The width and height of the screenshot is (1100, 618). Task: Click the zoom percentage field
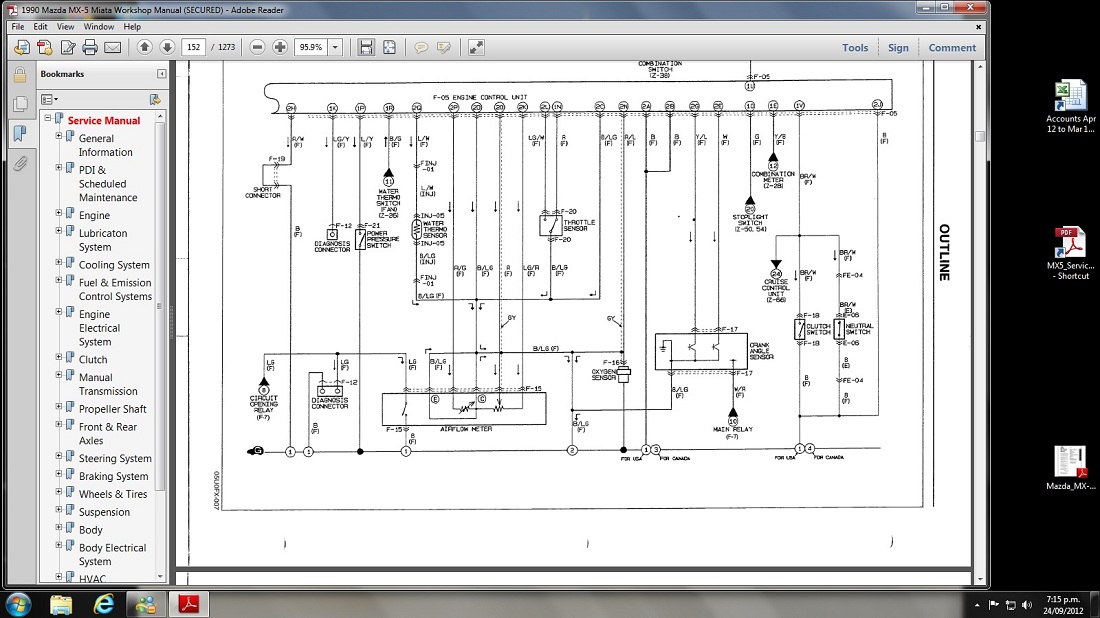pos(311,47)
